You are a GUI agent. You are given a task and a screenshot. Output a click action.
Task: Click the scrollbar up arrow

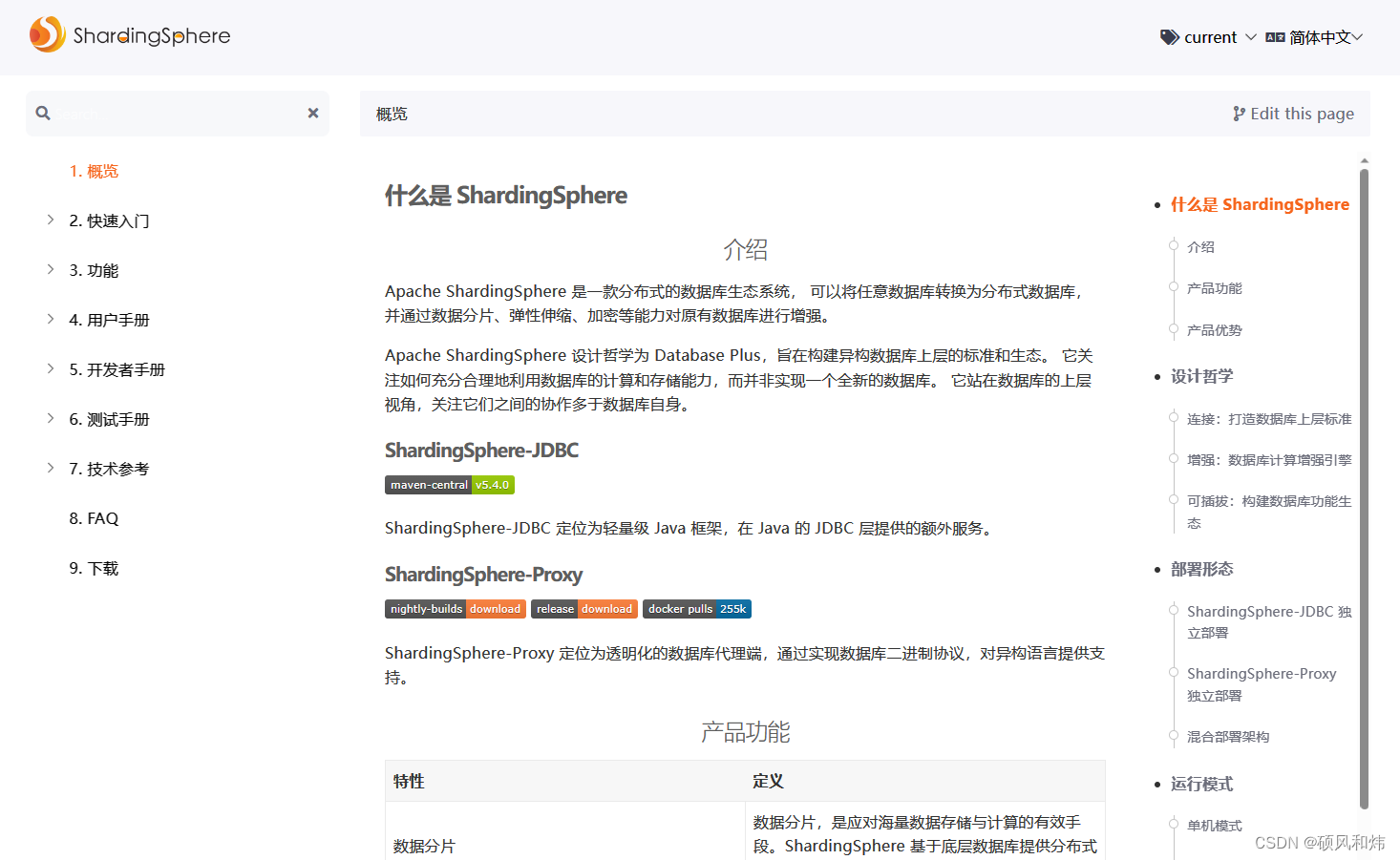pyautogui.click(x=1365, y=160)
